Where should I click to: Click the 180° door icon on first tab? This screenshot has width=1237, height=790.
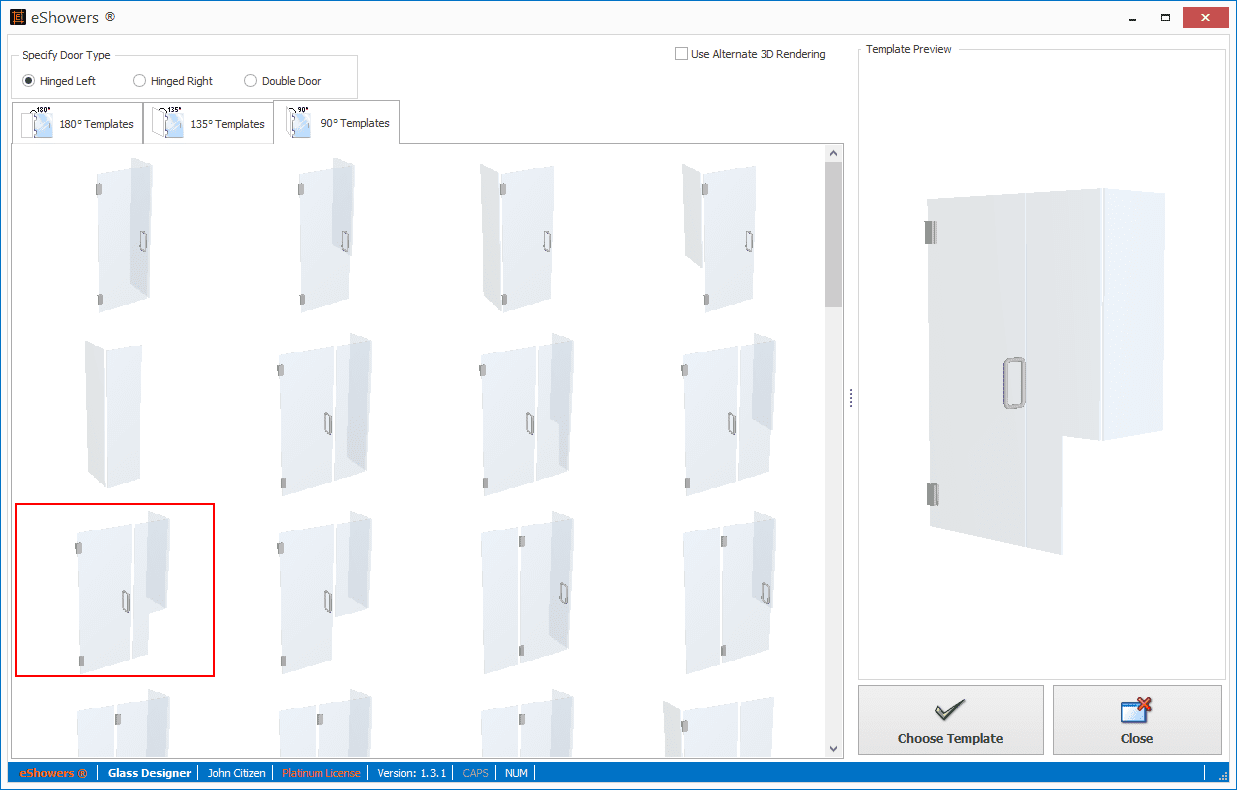coord(37,124)
